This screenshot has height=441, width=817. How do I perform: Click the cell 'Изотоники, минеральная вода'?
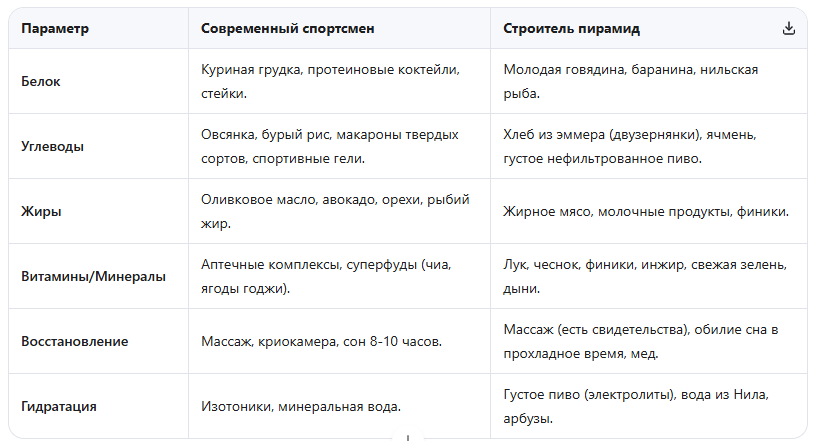click(339, 407)
